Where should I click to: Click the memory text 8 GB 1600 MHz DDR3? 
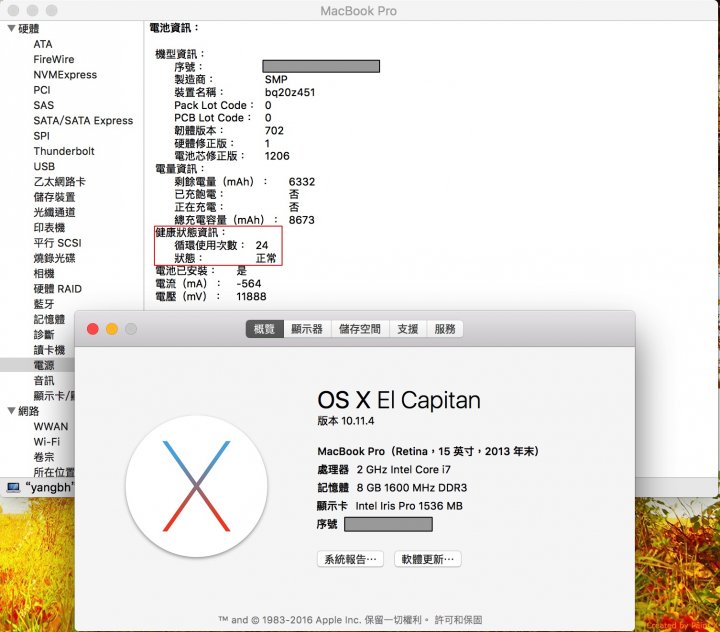click(x=412, y=488)
